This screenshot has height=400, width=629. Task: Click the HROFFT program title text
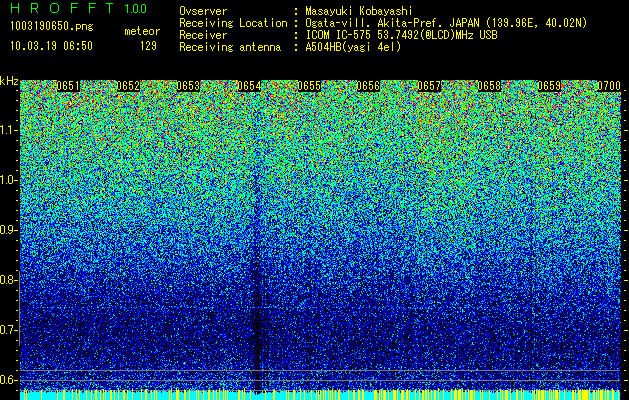[x=62, y=8]
